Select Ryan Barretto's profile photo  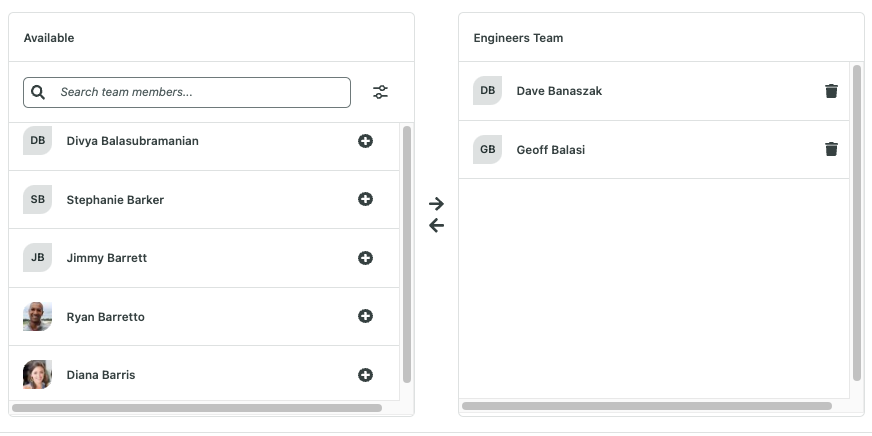click(x=37, y=316)
